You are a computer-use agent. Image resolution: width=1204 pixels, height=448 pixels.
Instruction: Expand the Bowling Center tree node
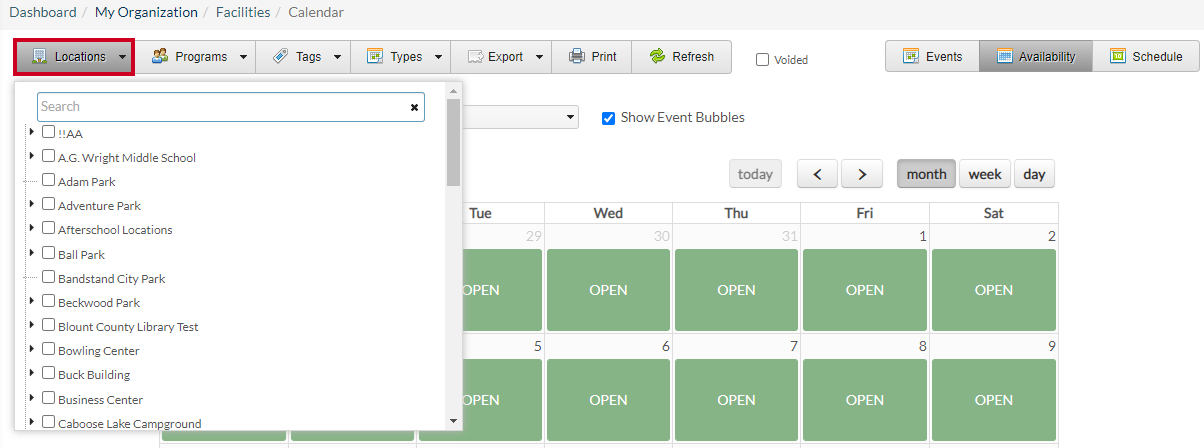coord(32,349)
